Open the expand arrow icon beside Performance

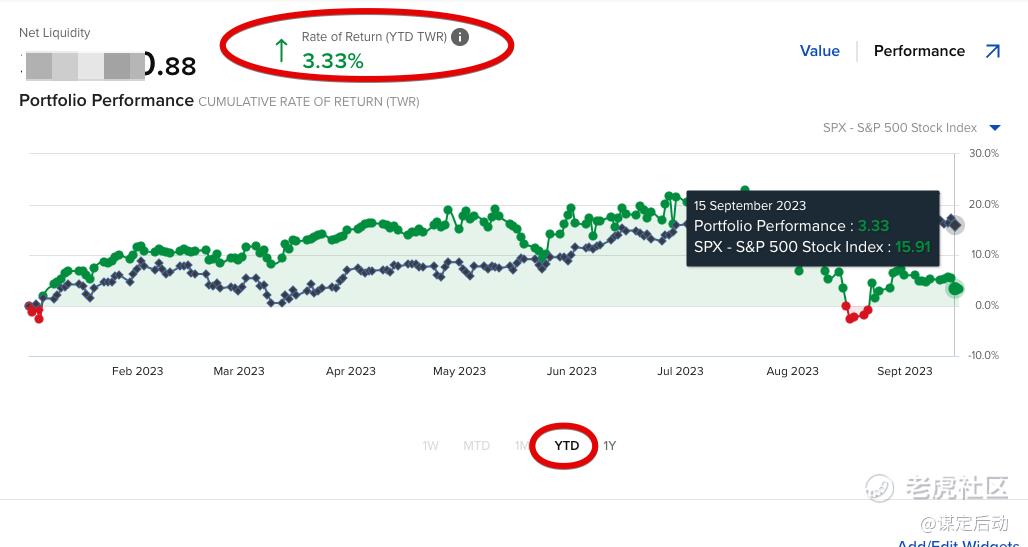pos(992,51)
